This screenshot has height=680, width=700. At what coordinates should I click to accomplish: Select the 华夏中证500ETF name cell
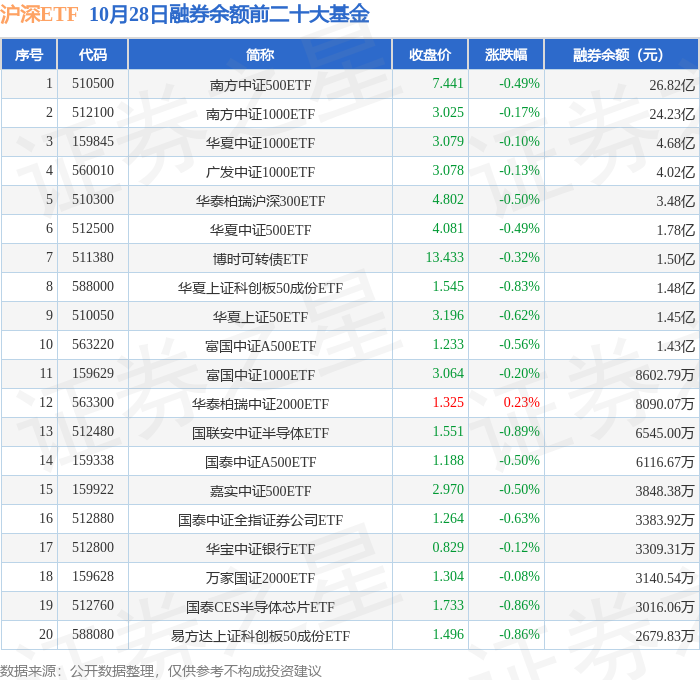tap(260, 229)
